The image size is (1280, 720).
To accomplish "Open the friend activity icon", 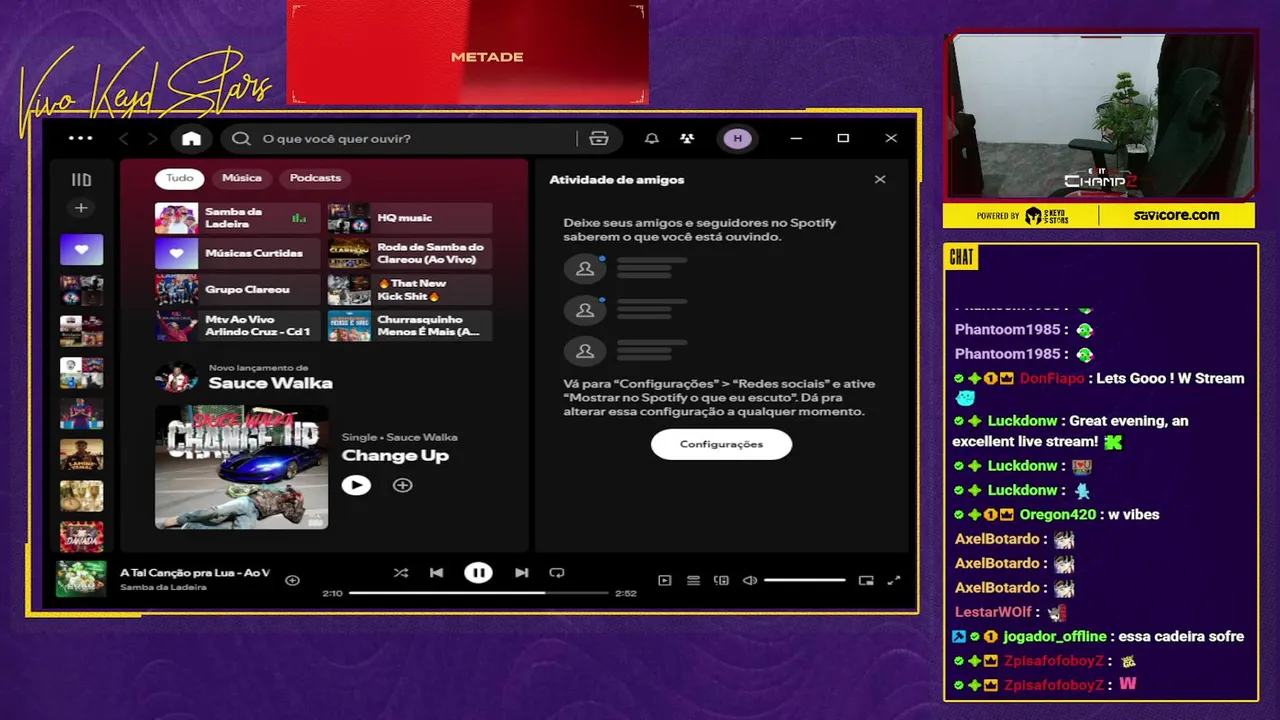I will pos(687,139).
